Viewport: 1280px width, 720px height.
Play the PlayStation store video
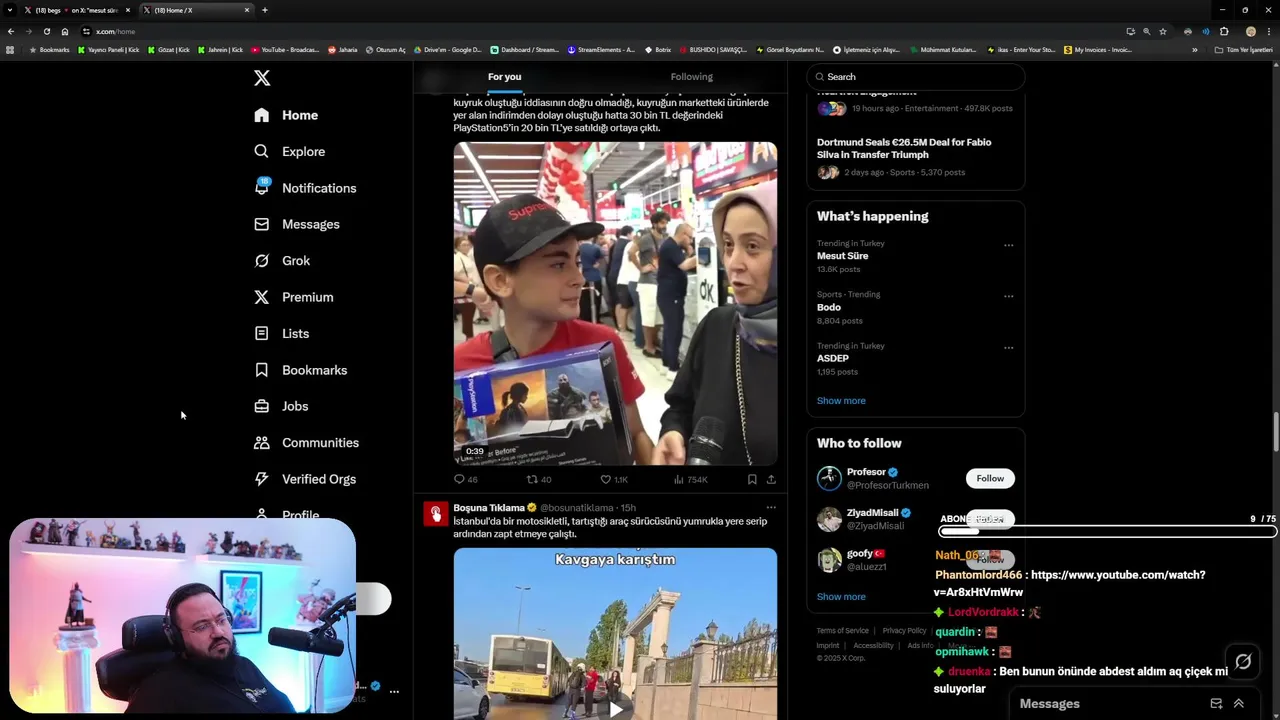(615, 303)
